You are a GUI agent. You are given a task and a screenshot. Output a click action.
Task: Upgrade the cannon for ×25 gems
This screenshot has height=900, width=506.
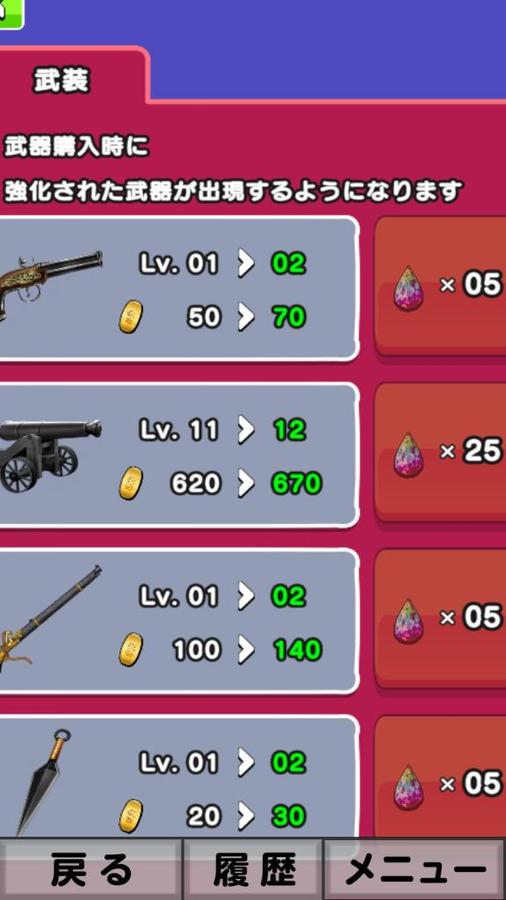point(440,453)
